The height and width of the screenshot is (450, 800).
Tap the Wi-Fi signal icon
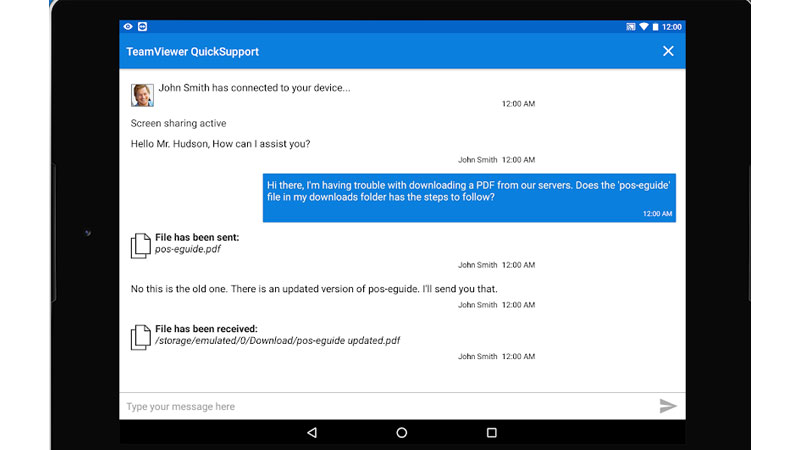(x=644, y=27)
